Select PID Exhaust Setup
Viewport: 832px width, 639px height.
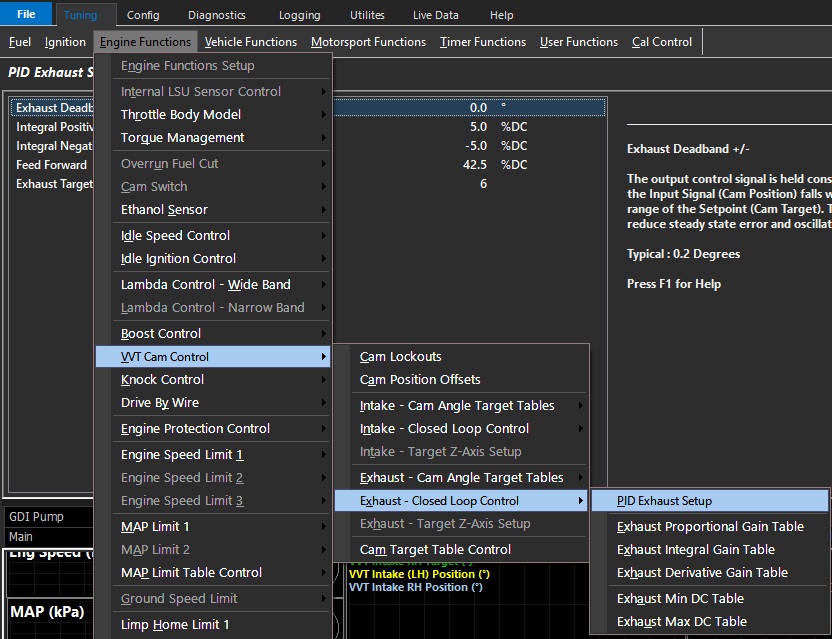tap(710, 500)
